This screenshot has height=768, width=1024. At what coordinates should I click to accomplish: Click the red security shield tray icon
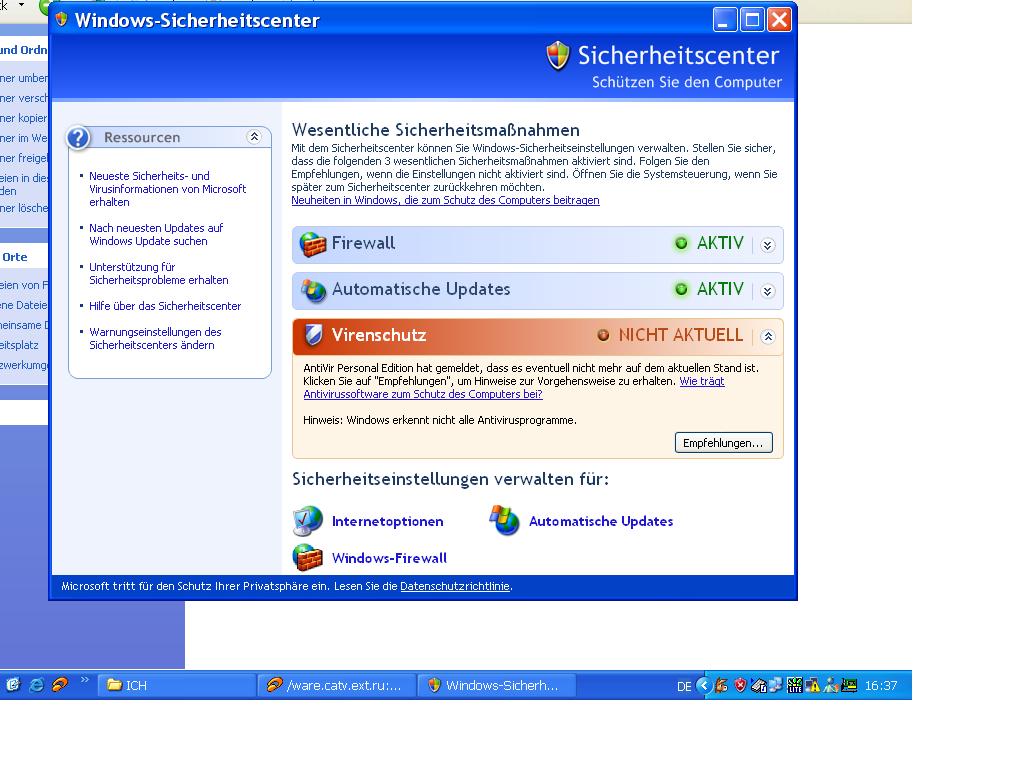tap(740, 685)
